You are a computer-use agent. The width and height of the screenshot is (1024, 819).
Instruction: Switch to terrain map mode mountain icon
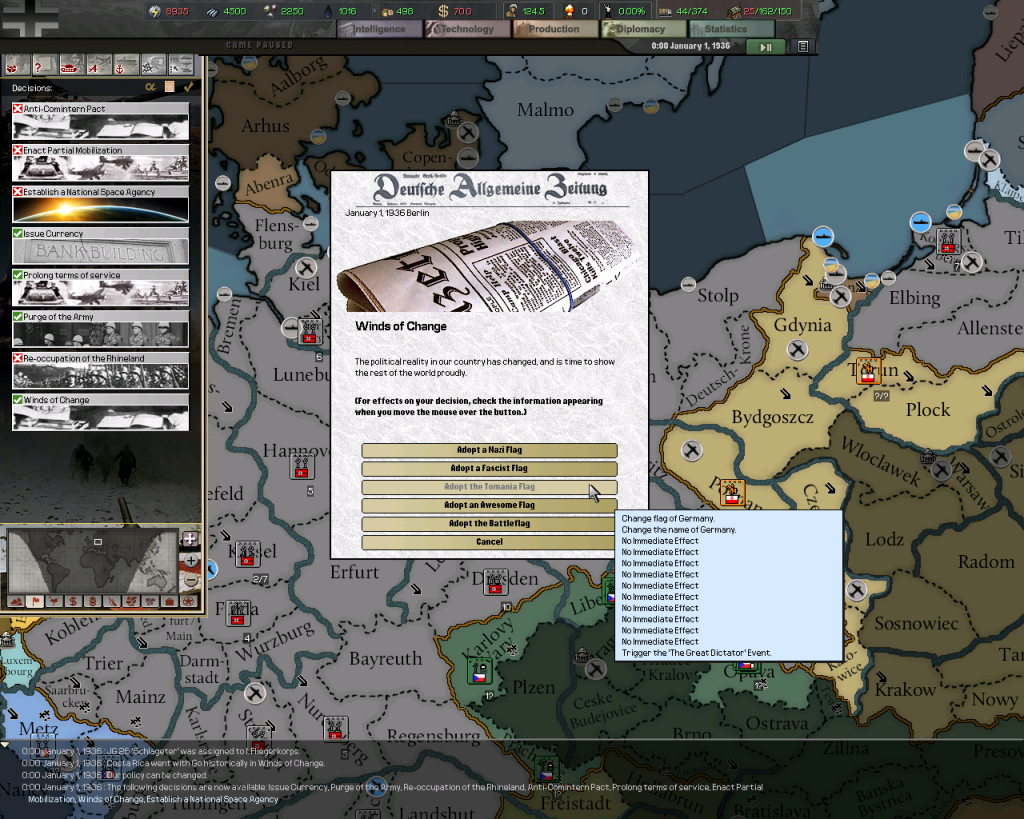[17, 603]
